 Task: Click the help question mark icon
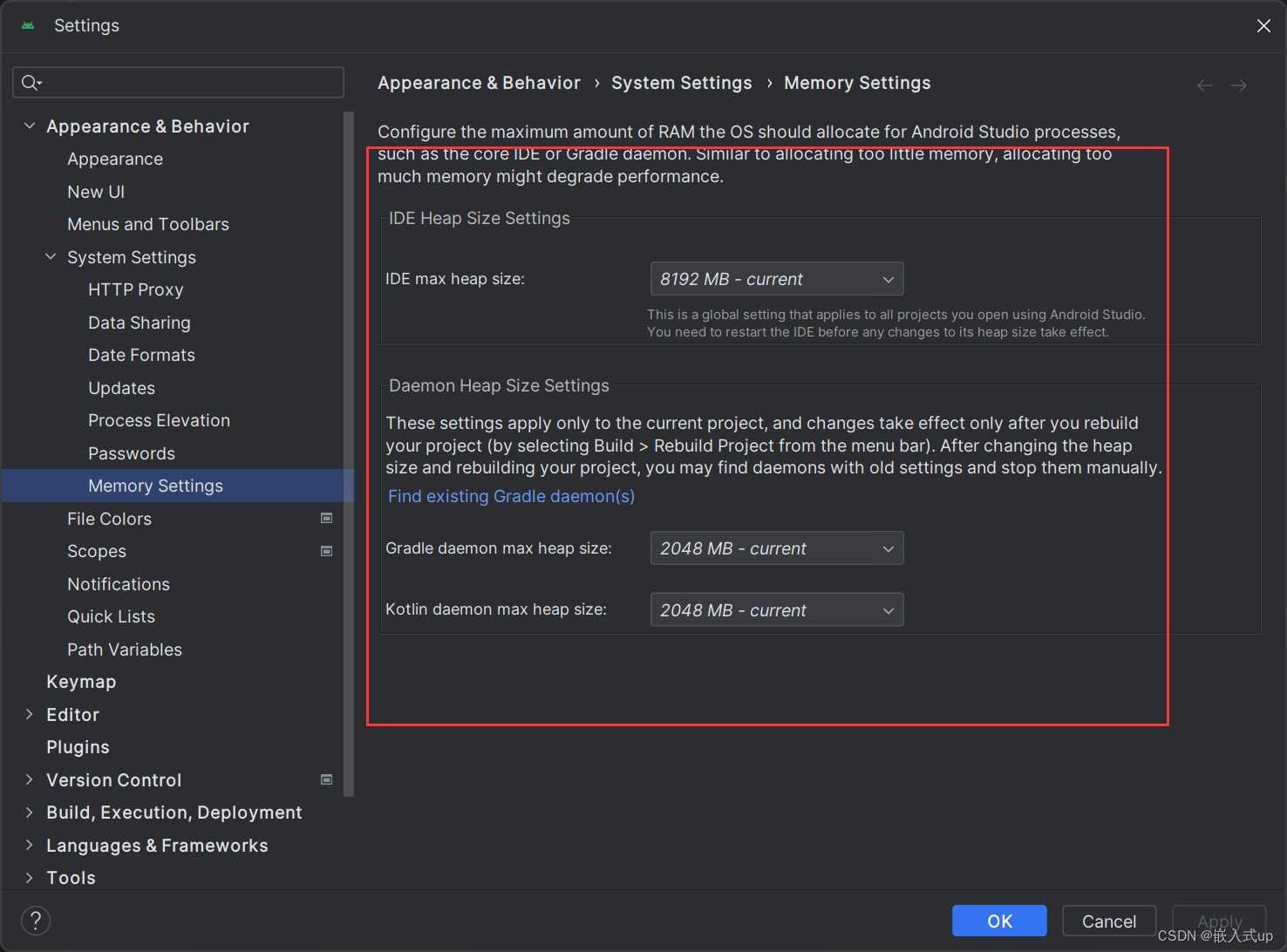pos(36,921)
